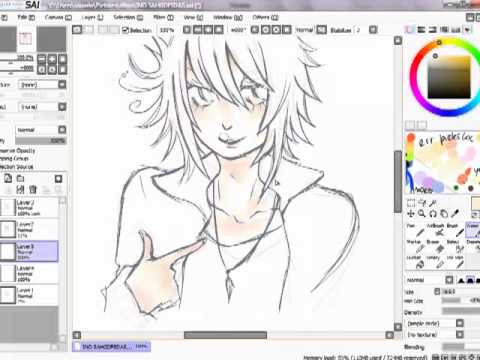Click the navigator zoom-in plus button
480x360 pixels.
(x=52, y=59)
